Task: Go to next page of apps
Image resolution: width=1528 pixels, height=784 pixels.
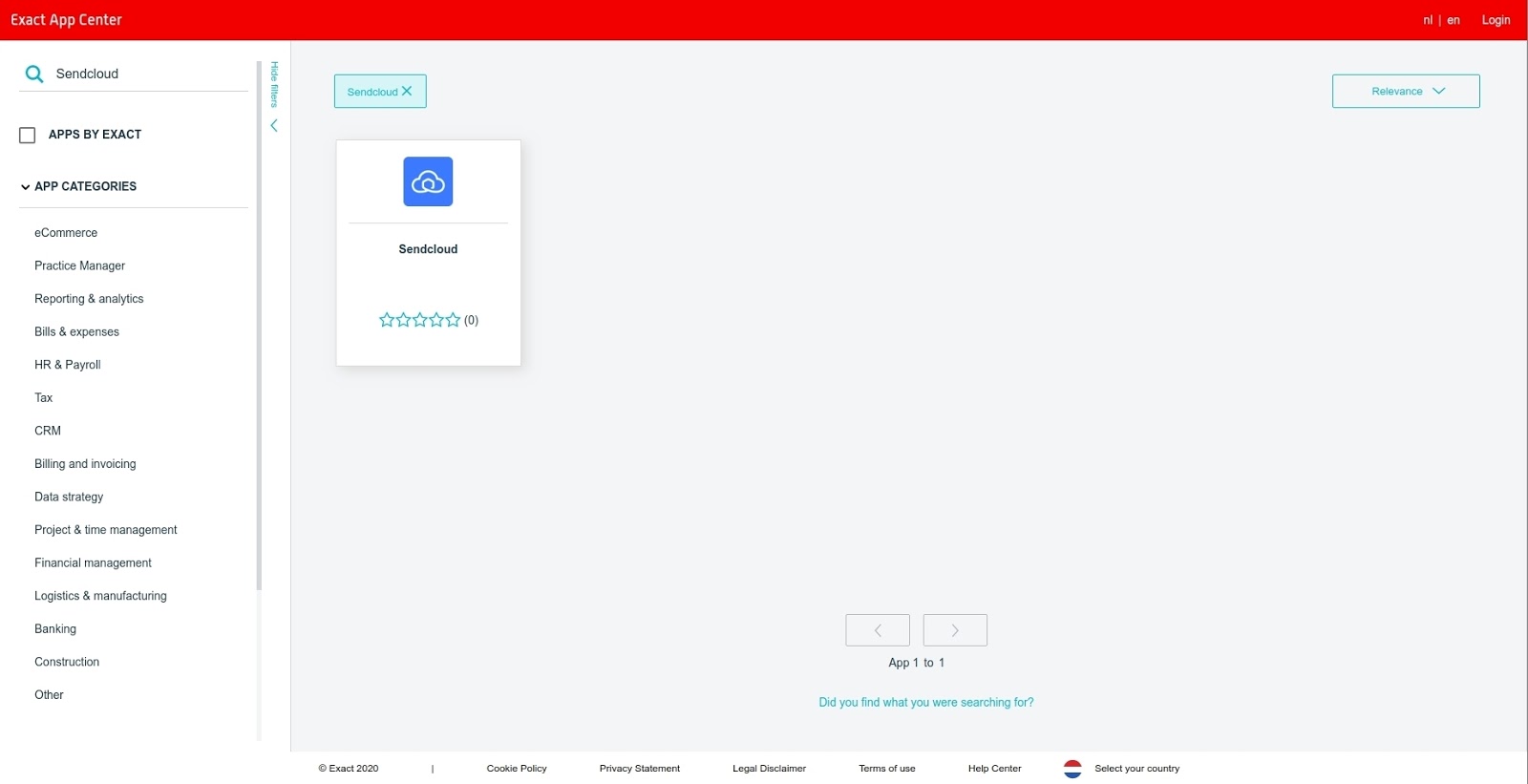Action: coord(955,630)
